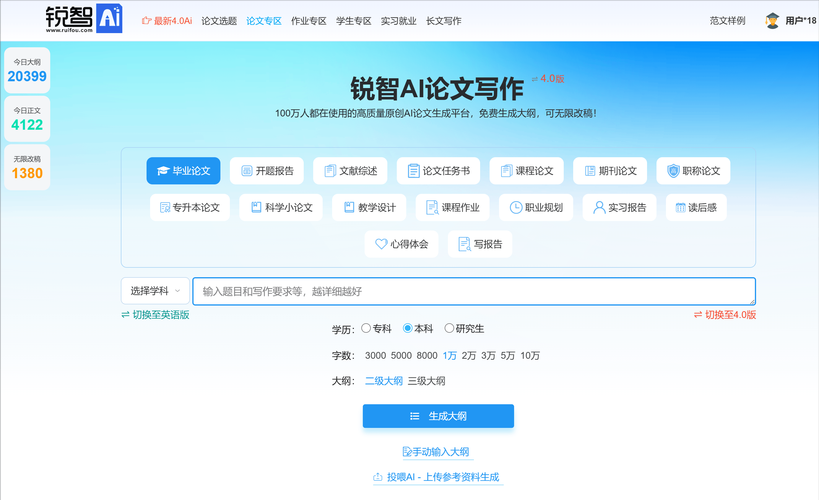Set word count to 8000
The height and width of the screenshot is (500, 819).
click(x=427, y=356)
